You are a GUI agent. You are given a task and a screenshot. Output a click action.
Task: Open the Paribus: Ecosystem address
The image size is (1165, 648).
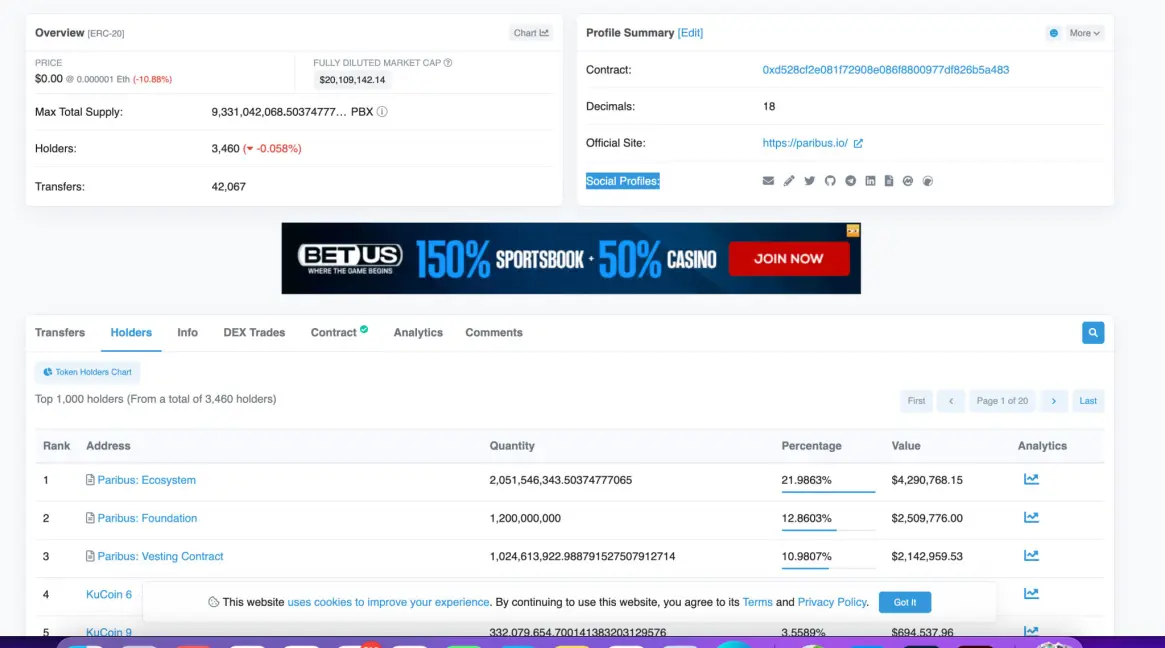point(146,480)
